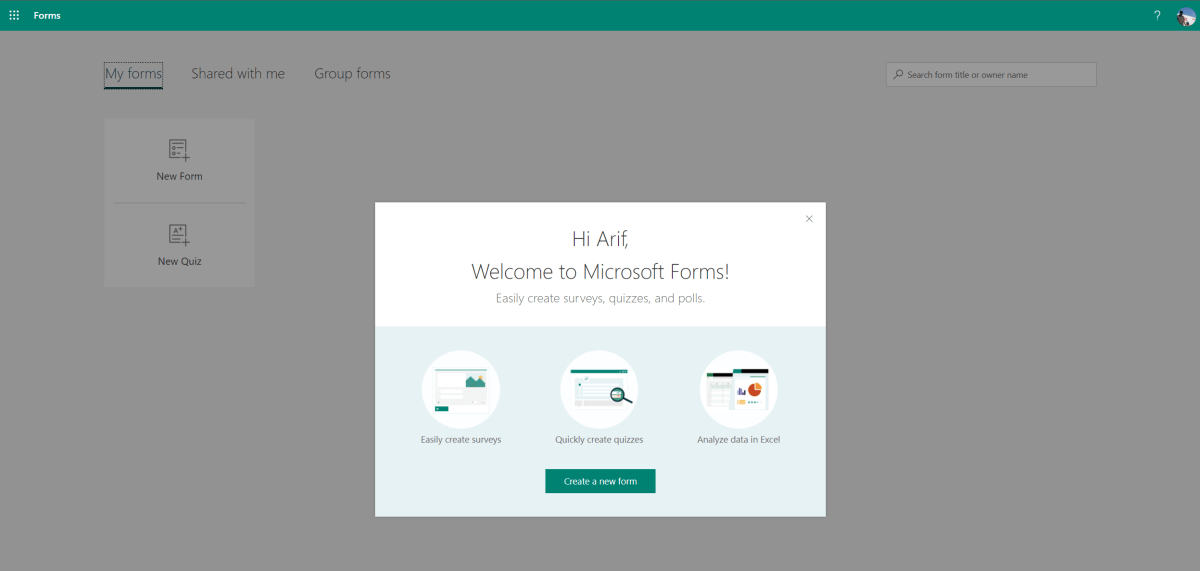Screen dimensions: 1200x571
Task: Open the app launcher waffle menu
Action: (14, 15)
